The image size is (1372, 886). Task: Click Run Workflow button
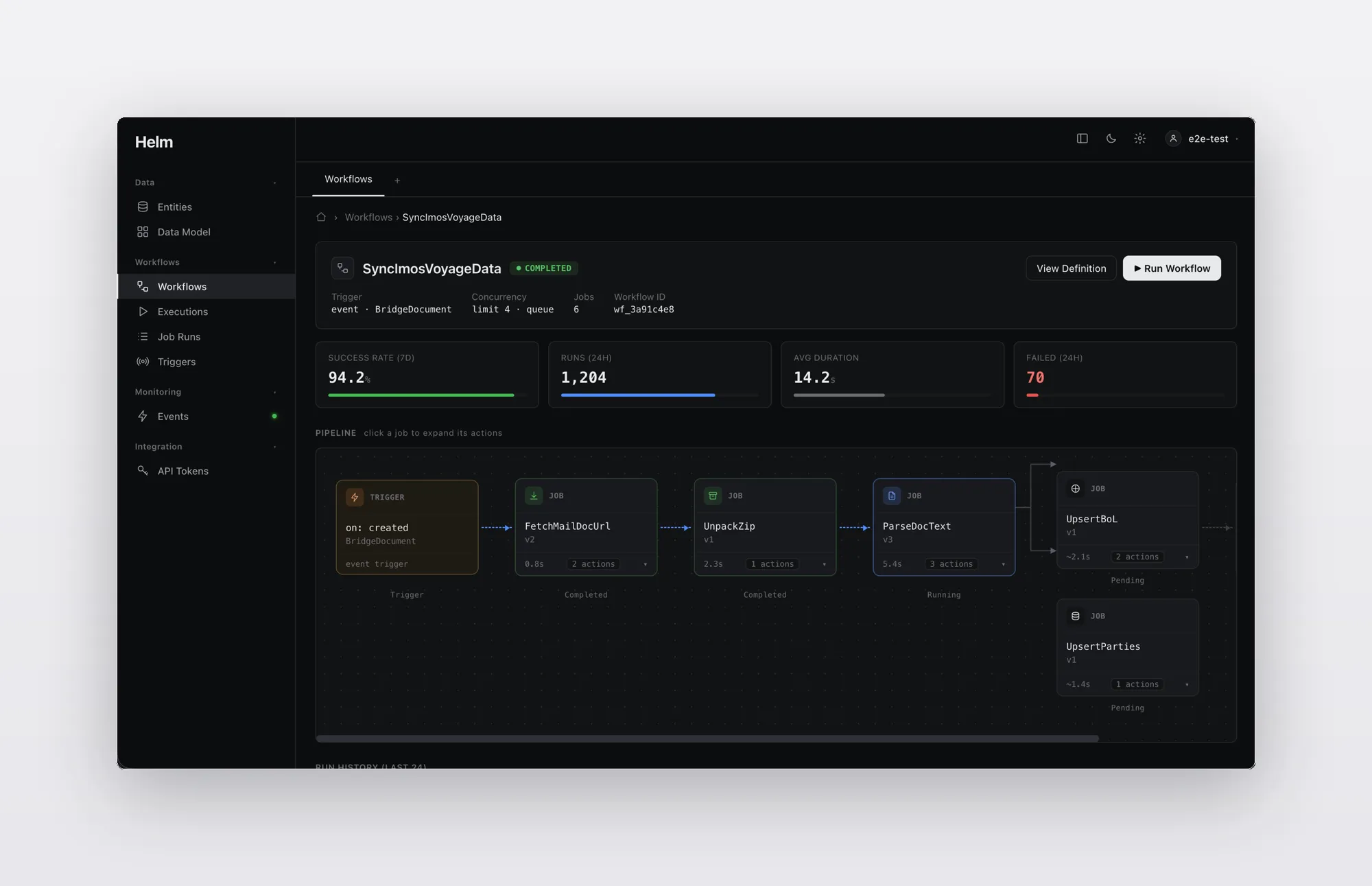(1172, 268)
